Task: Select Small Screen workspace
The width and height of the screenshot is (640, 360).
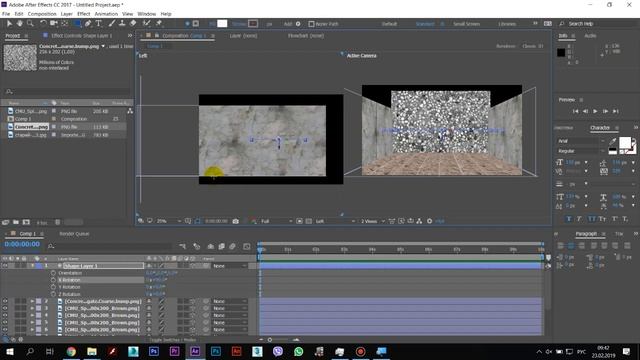Action: click(x=467, y=24)
